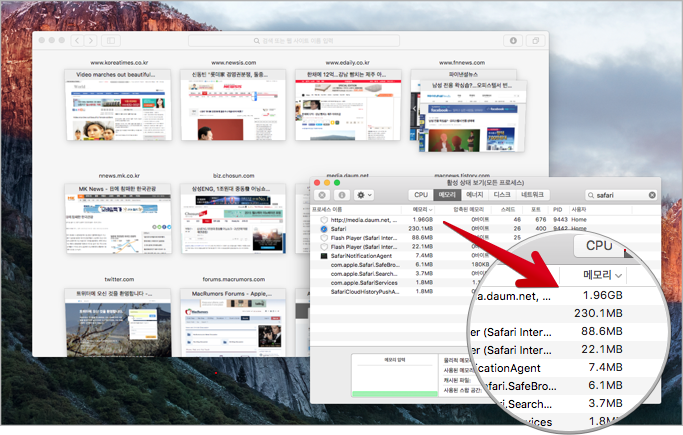
Task: Switch to the 에너지 tab
Action: [474, 195]
